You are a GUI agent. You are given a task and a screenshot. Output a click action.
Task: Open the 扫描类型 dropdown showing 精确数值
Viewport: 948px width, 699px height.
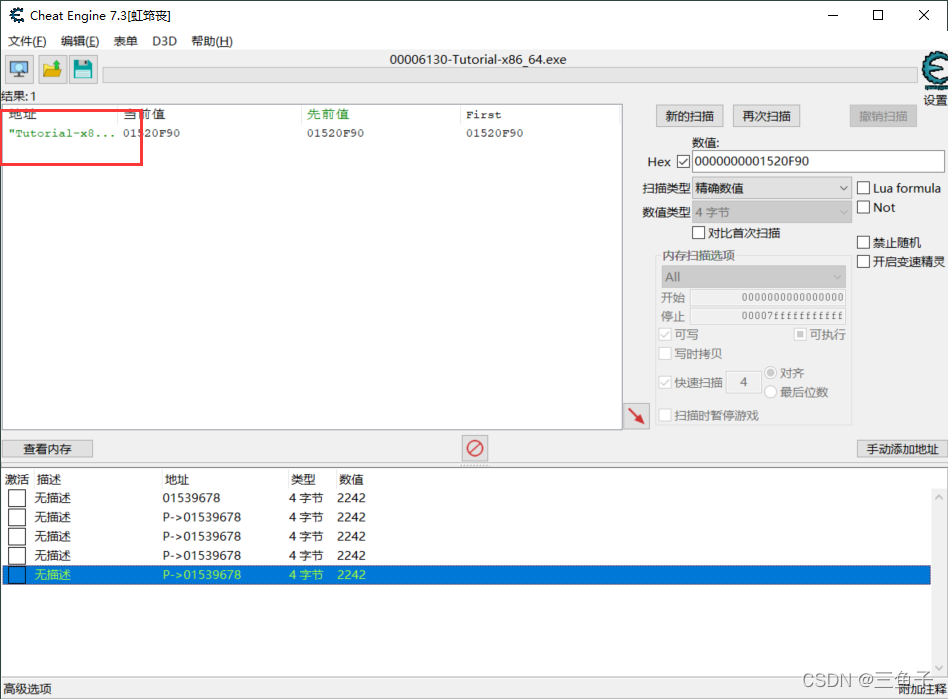[771, 188]
